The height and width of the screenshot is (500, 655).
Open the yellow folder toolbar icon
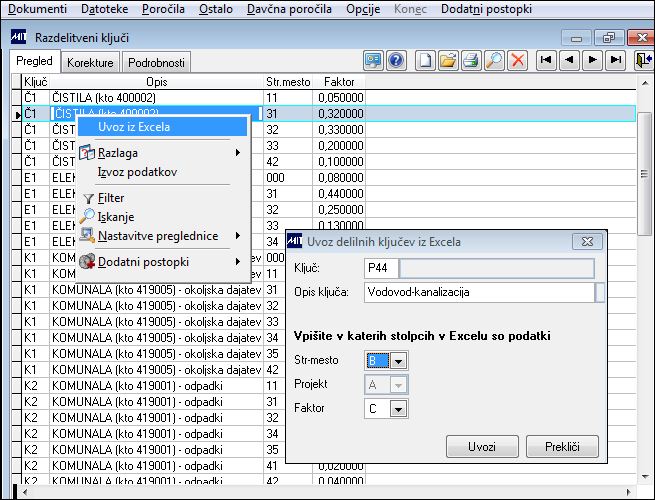click(448, 61)
